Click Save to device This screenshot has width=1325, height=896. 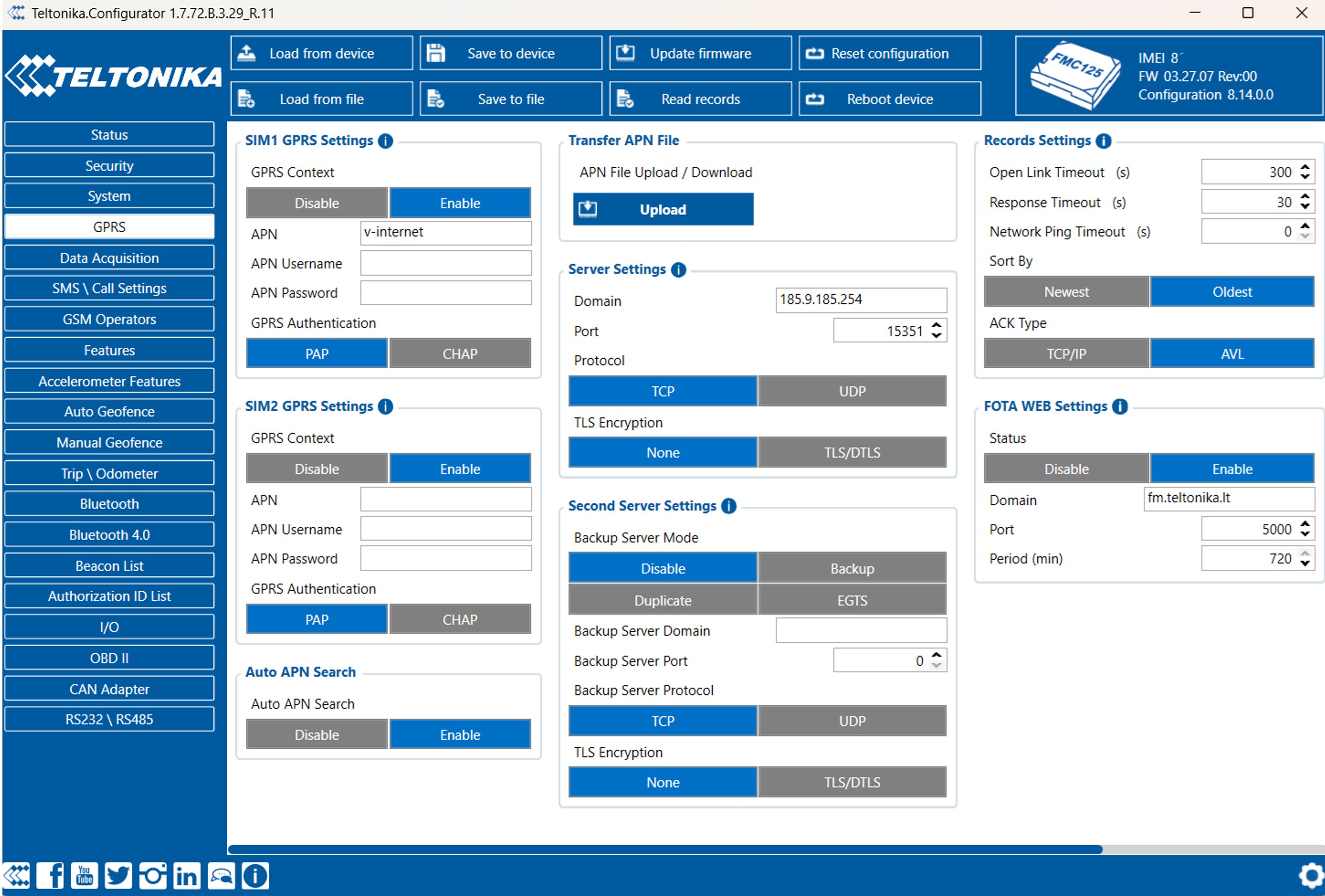pyautogui.click(x=511, y=53)
